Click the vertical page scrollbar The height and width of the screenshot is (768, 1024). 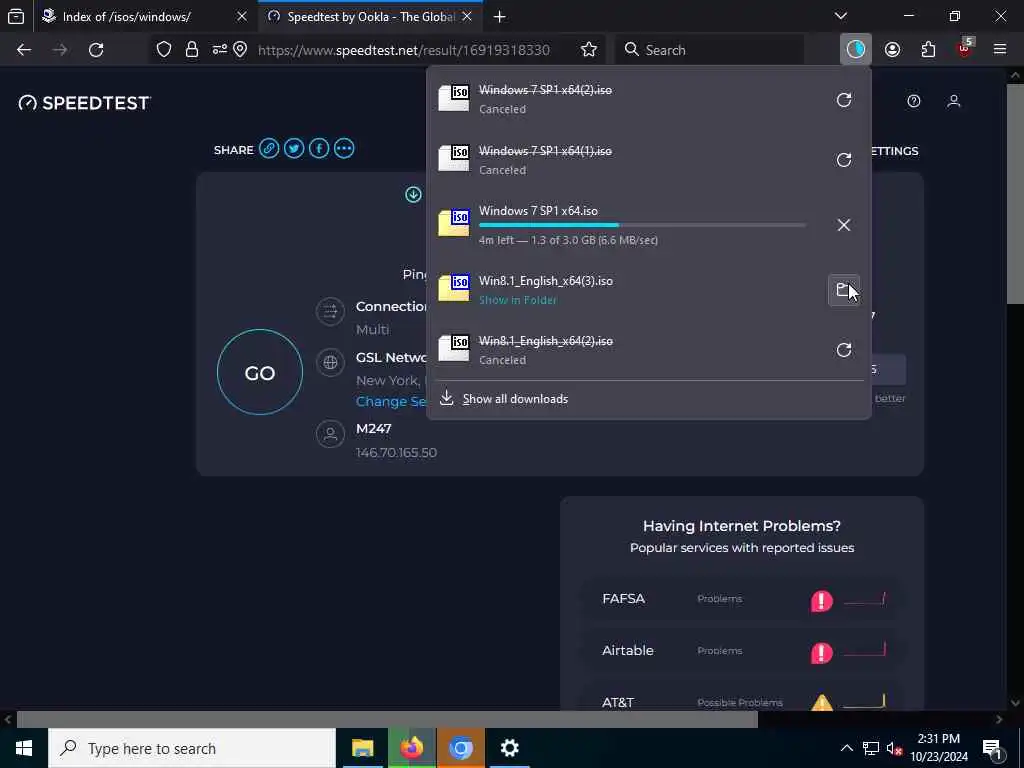1015,194
